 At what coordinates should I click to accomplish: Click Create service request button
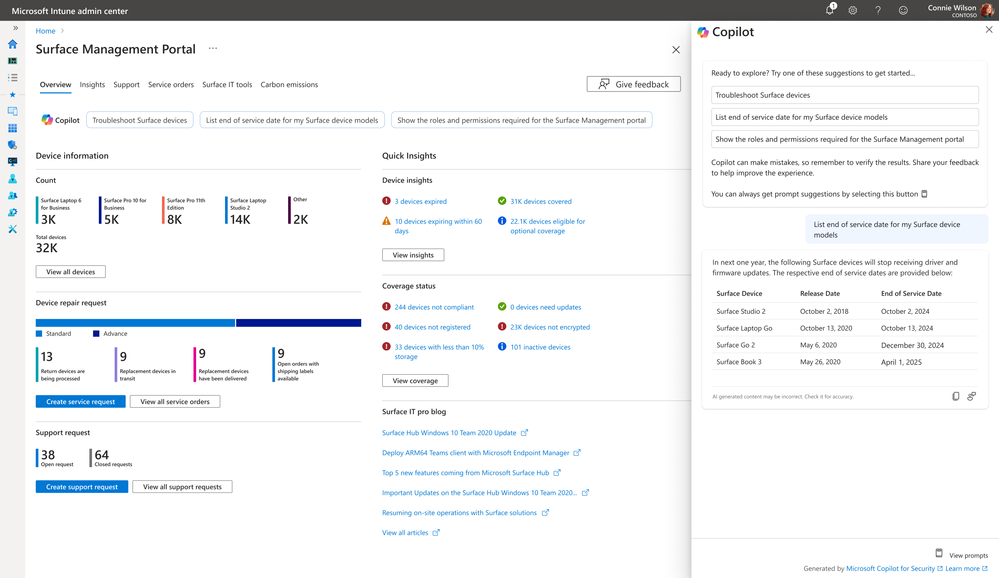81,402
